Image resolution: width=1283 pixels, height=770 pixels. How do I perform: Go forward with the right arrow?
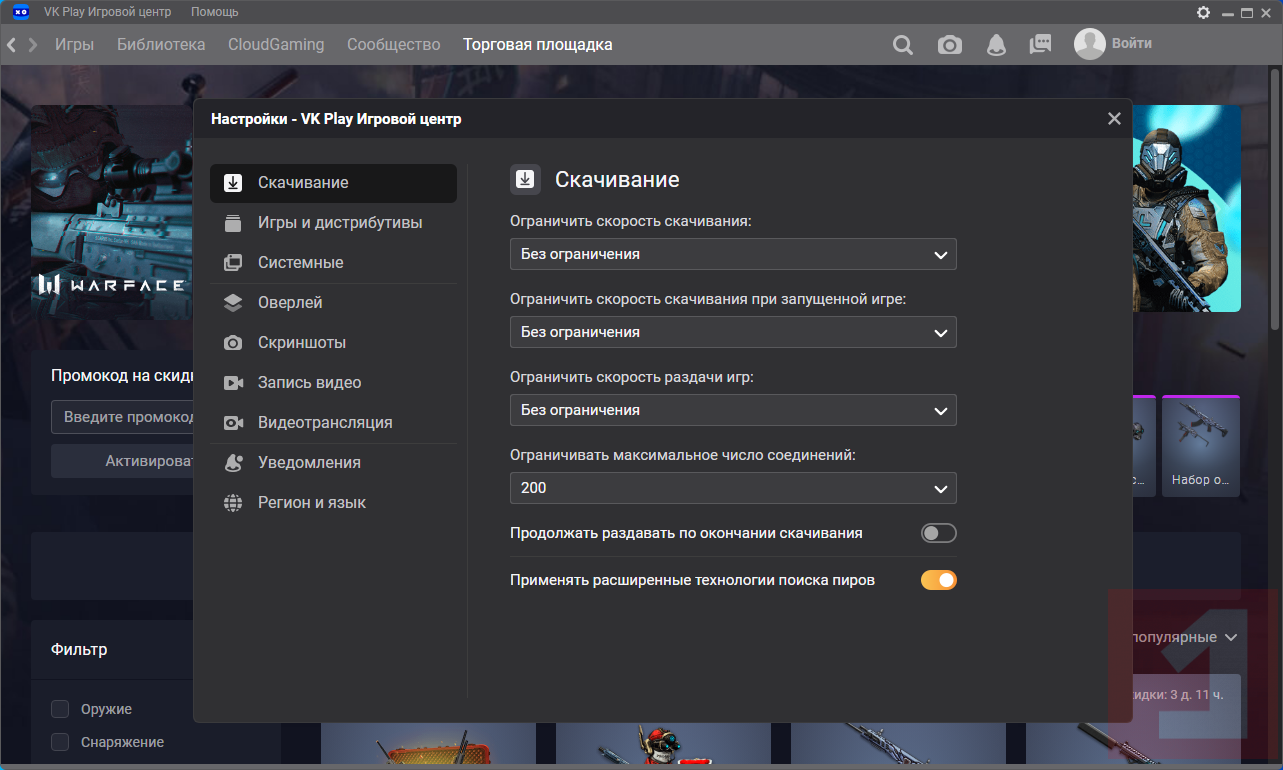click(x=33, y=45)
